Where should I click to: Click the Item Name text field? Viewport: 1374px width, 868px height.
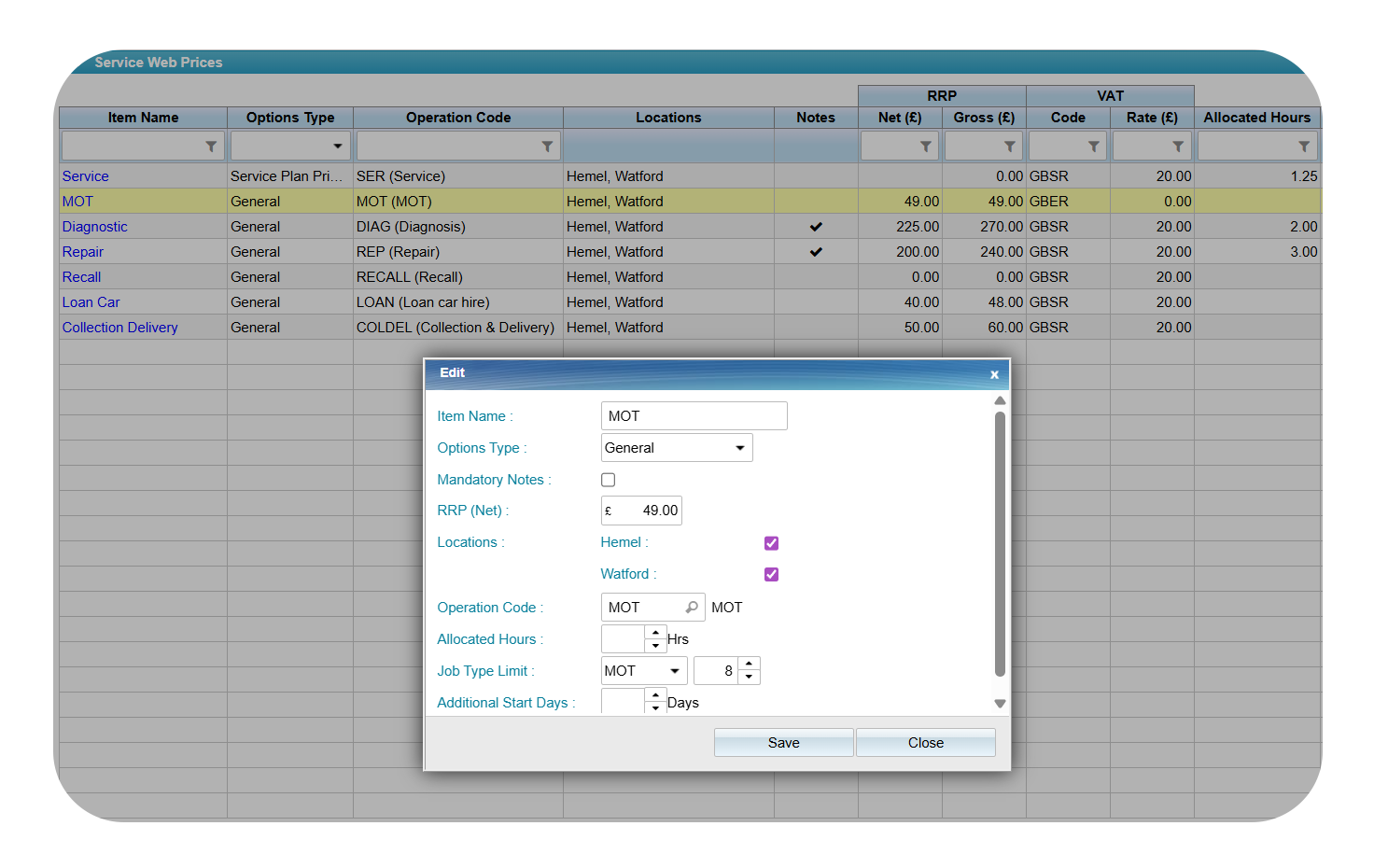pos(694,416)
